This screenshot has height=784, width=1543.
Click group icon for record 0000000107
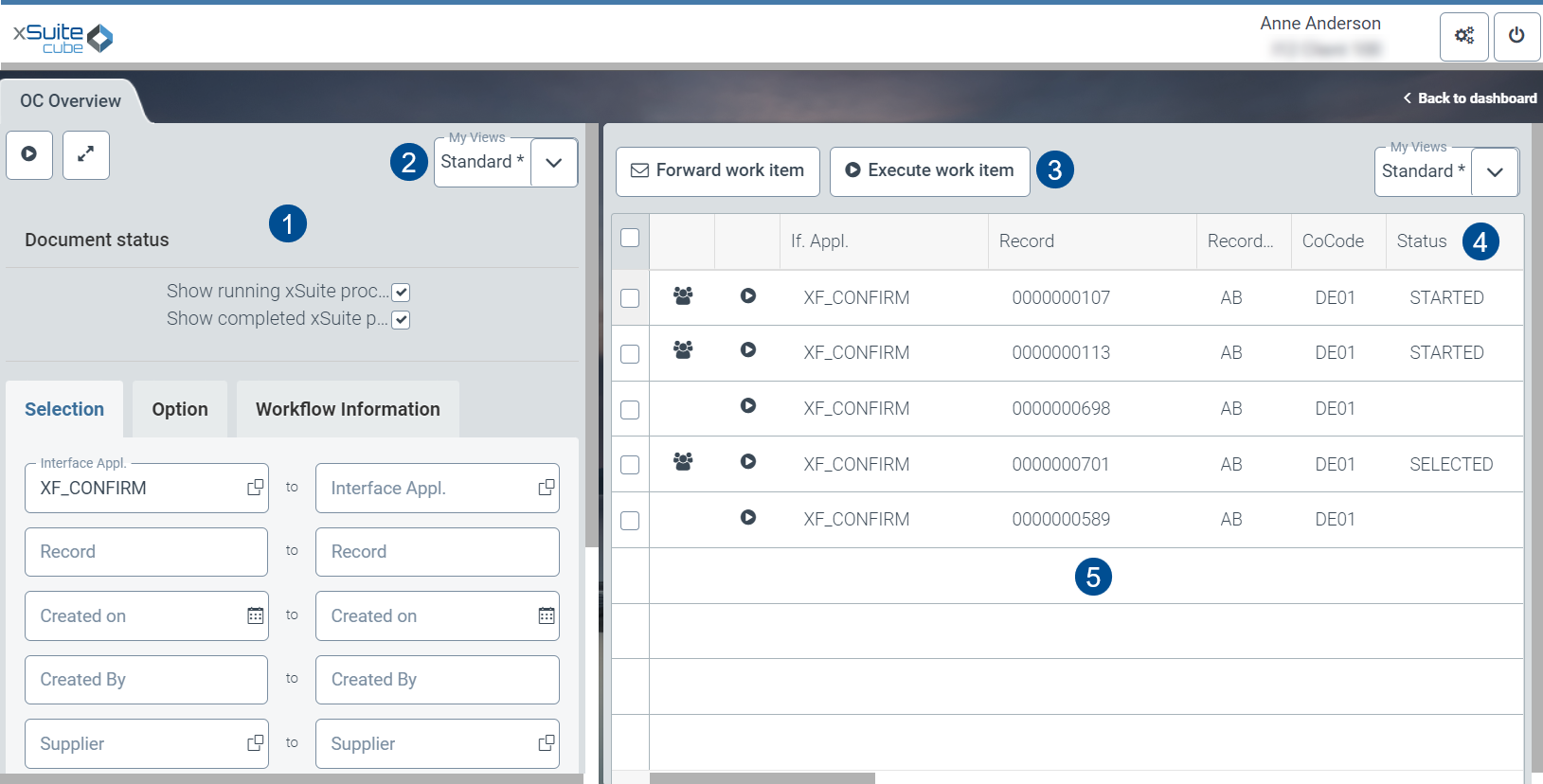click(x=682, y=296)
